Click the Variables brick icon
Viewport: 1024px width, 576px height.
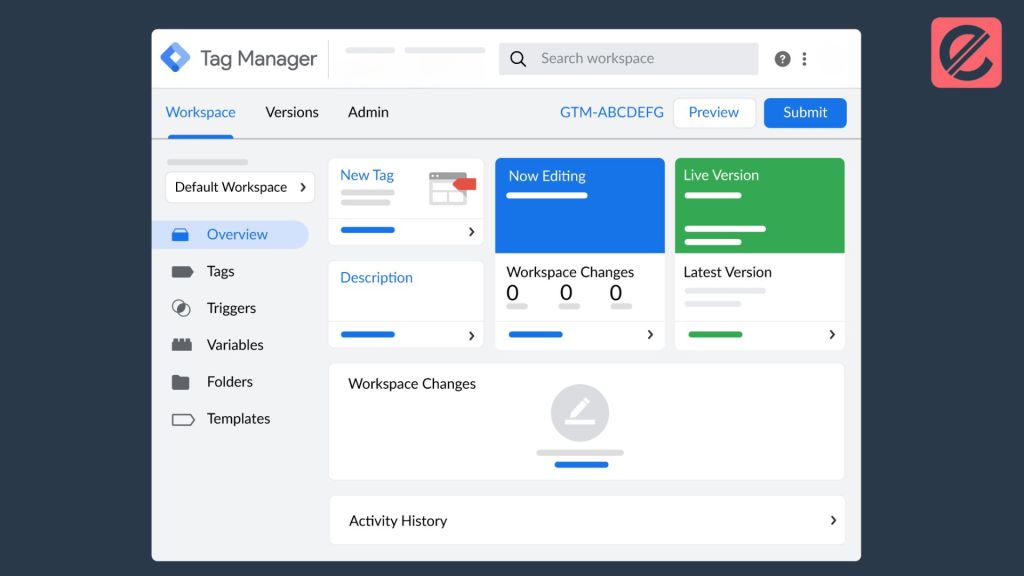[x=182, y=345]
